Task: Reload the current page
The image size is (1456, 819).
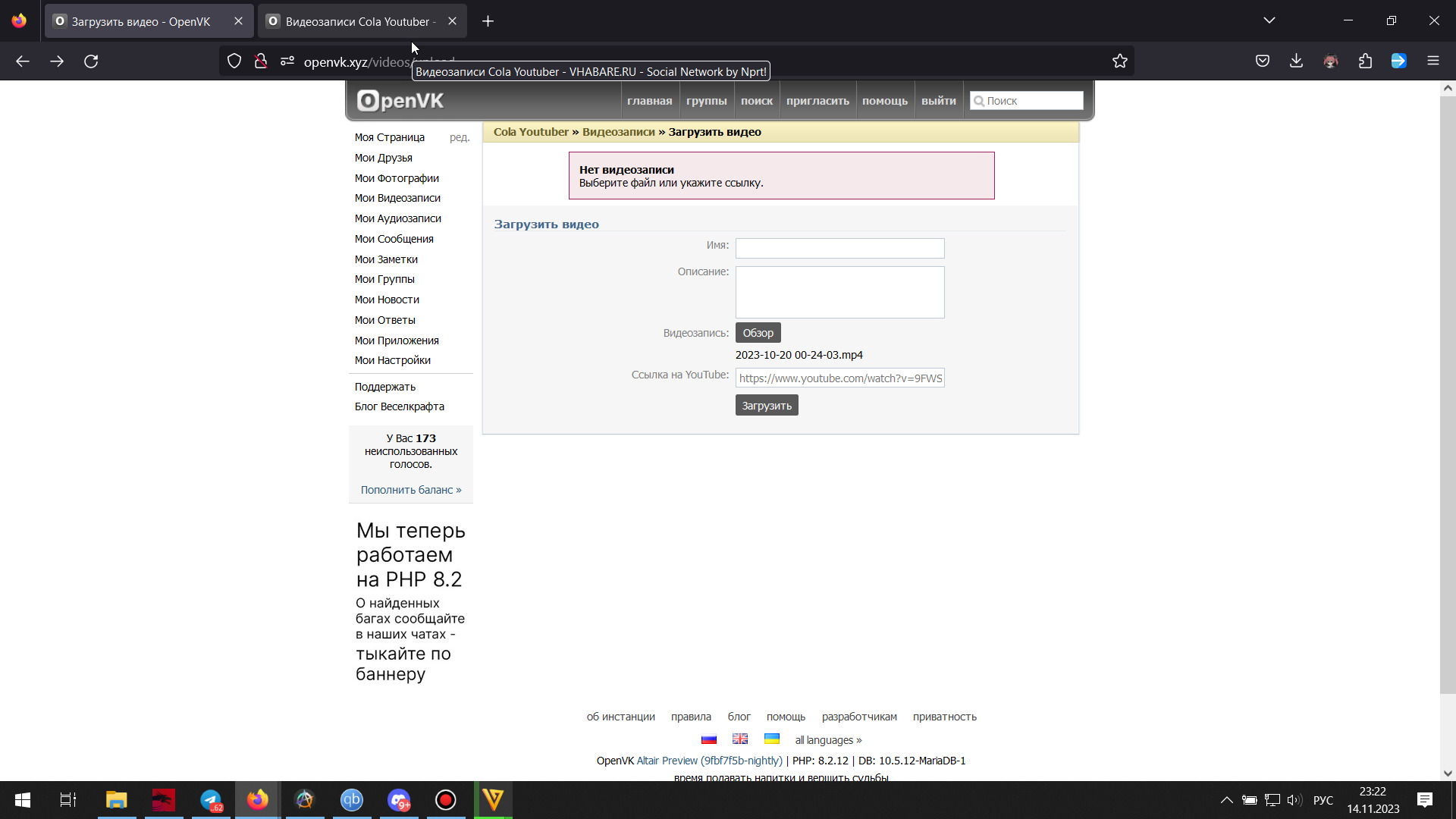Action: (x=91, y=61)
